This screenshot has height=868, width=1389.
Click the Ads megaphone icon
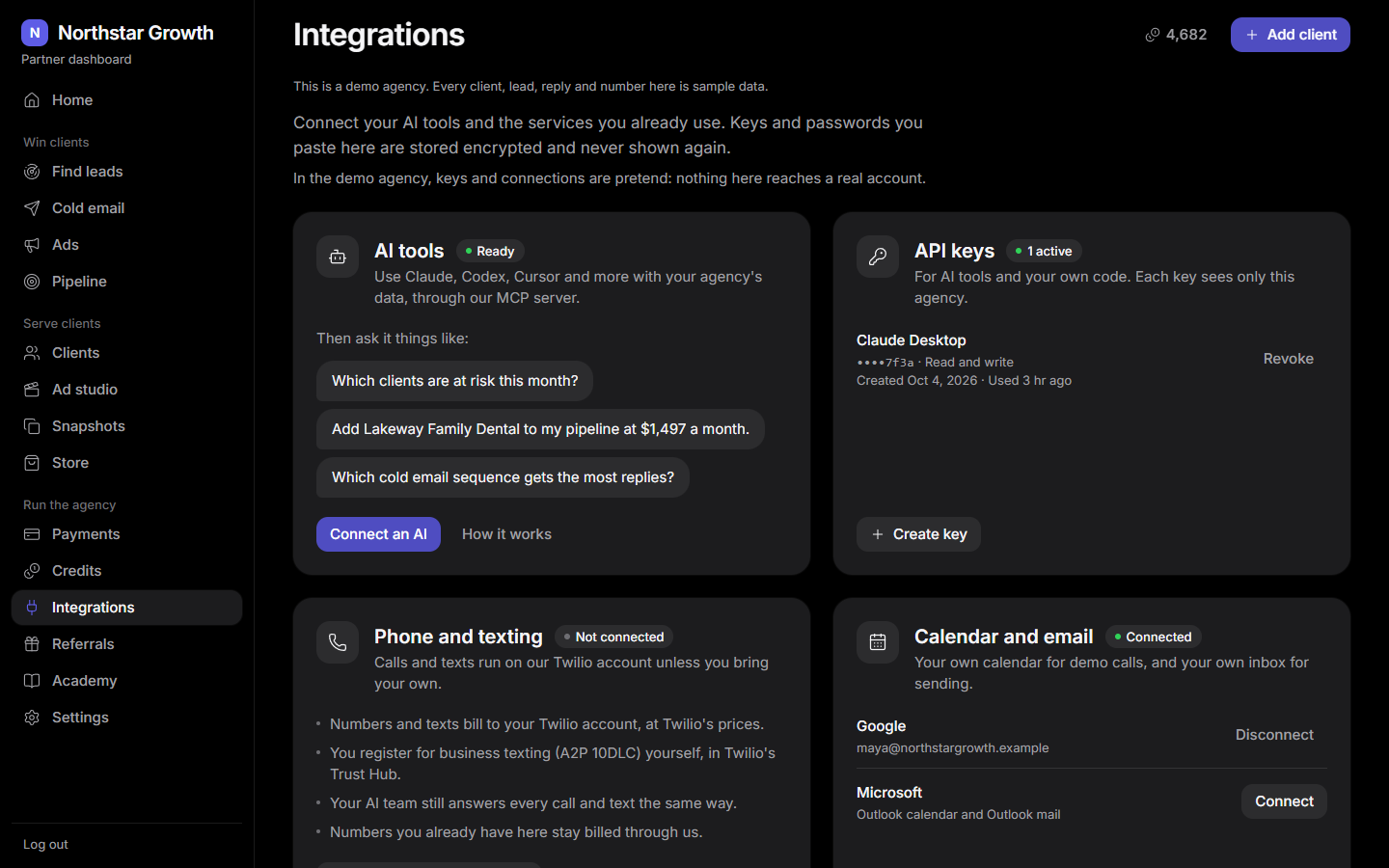(x=32, y=245)
